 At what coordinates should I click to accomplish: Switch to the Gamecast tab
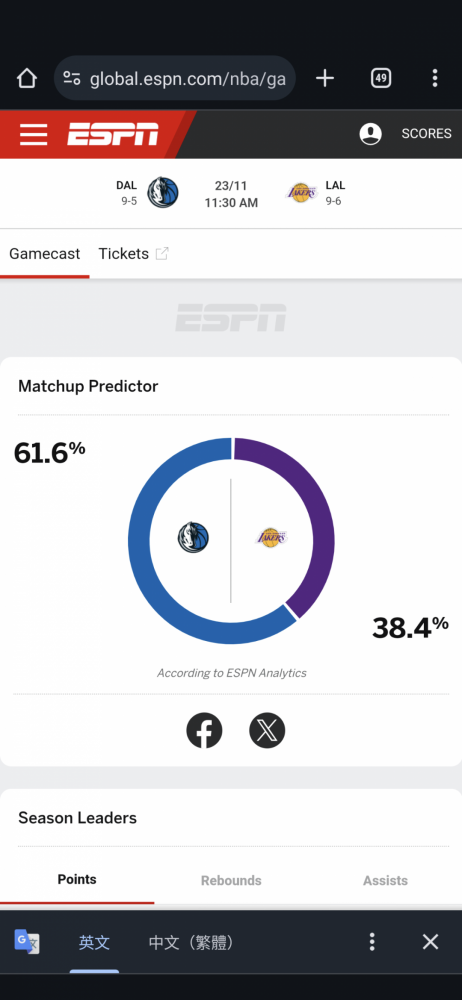45,254
